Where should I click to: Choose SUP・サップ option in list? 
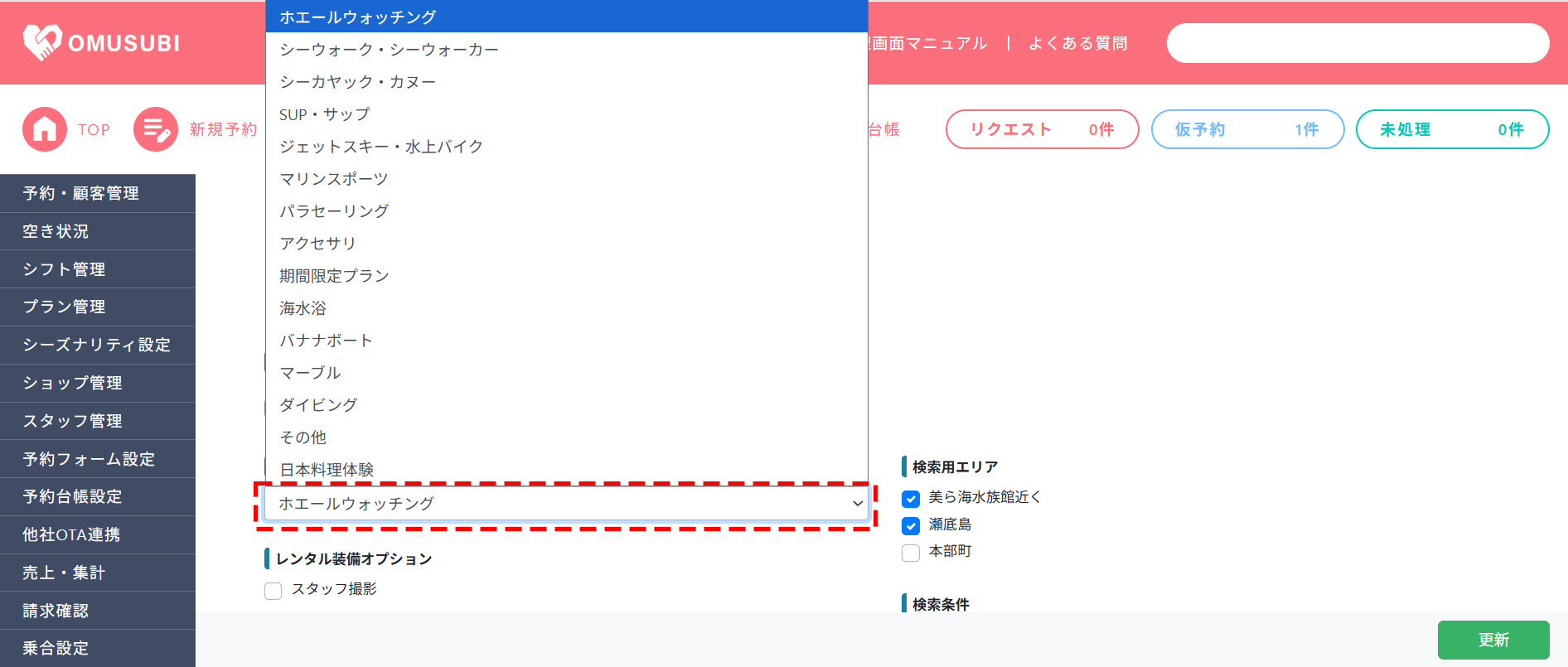coord(325,114)
